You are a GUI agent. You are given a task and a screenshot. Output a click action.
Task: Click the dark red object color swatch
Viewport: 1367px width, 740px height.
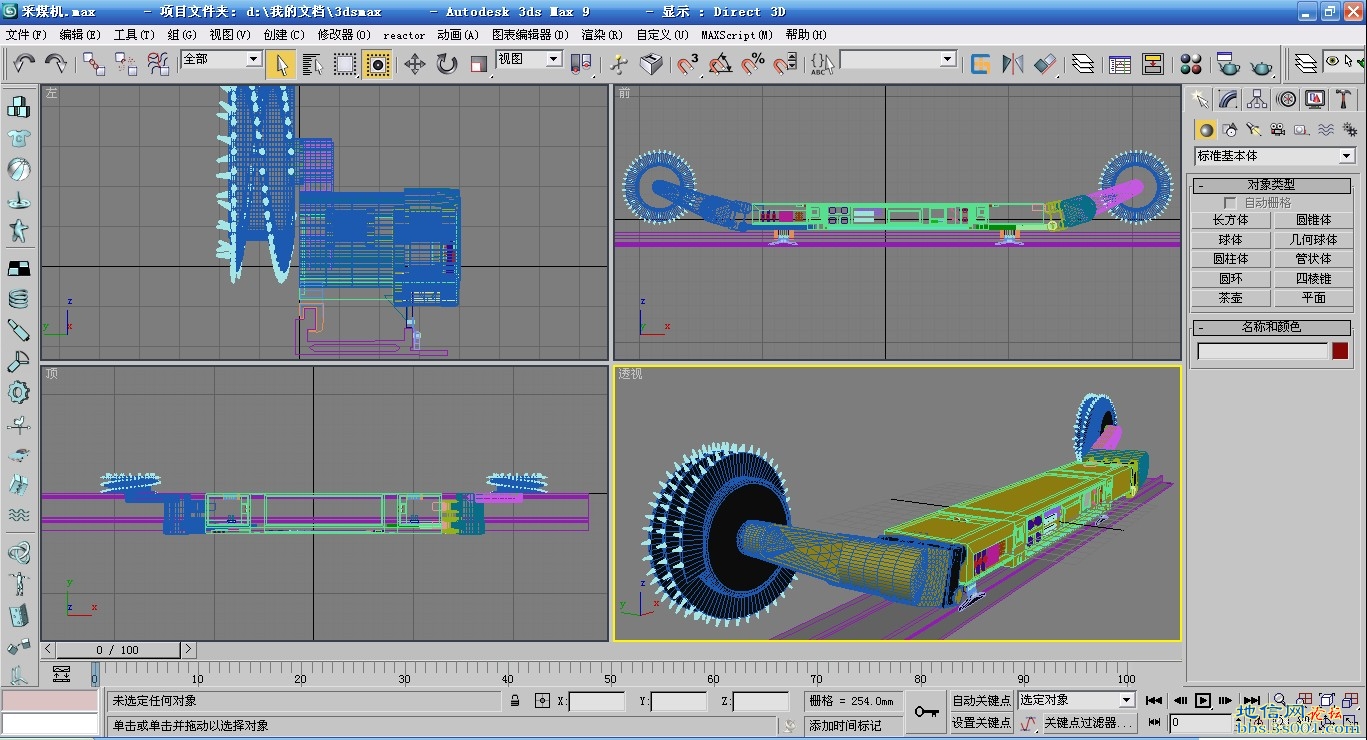[x=1340, y=351]
